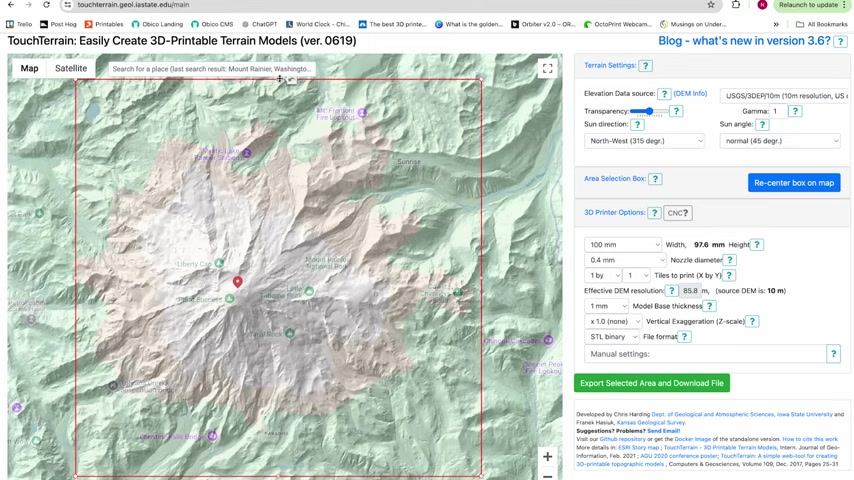Select the Map view tab
This screenshot has height=480, width=854.
coord(29,68)
